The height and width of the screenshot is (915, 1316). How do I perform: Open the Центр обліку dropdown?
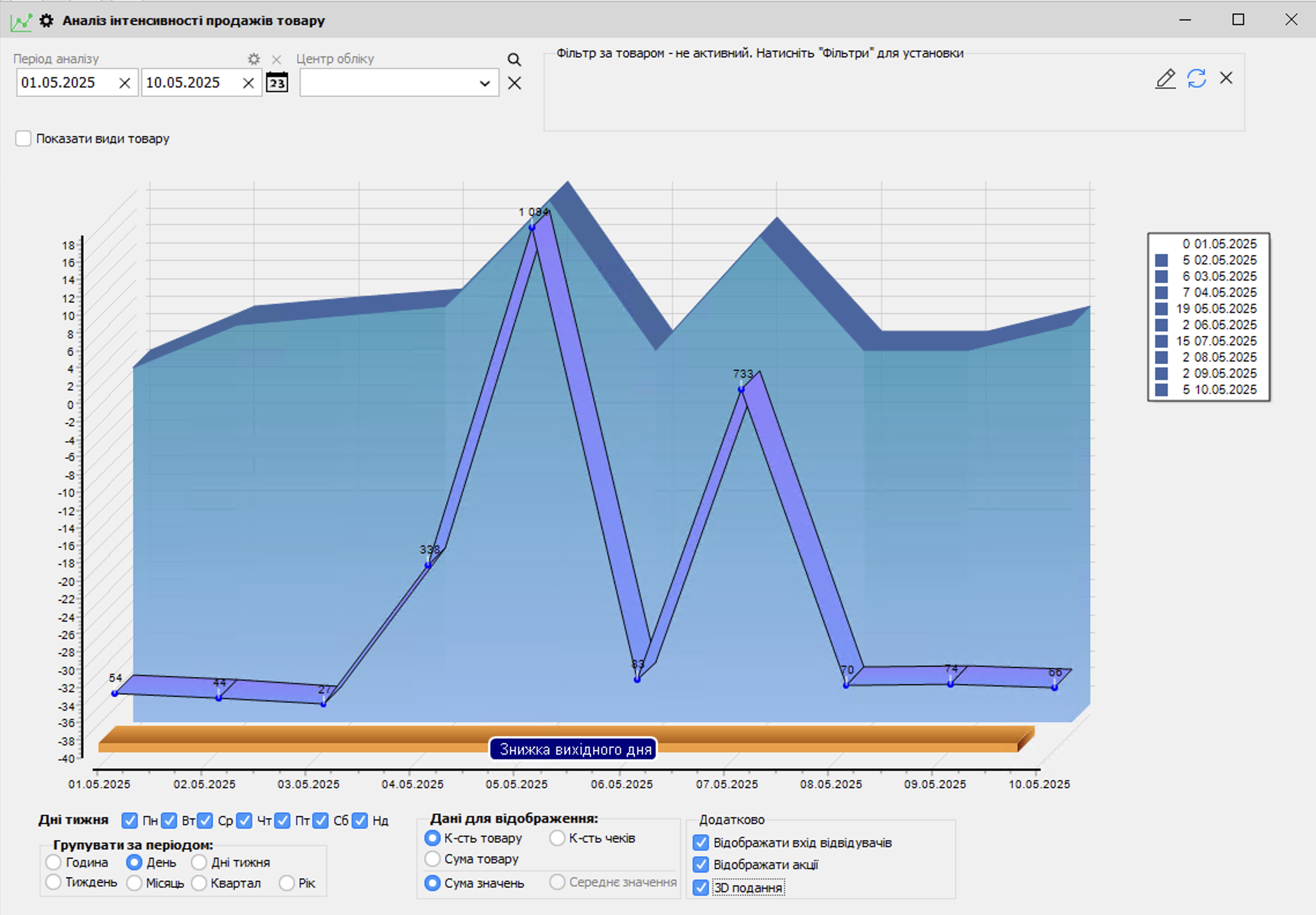tap(485, 83)
